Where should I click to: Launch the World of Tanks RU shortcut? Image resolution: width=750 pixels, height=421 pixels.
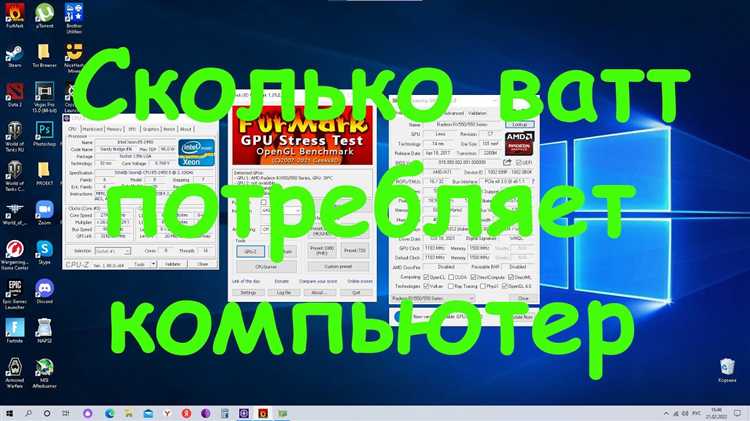click(x=14, y=136)
